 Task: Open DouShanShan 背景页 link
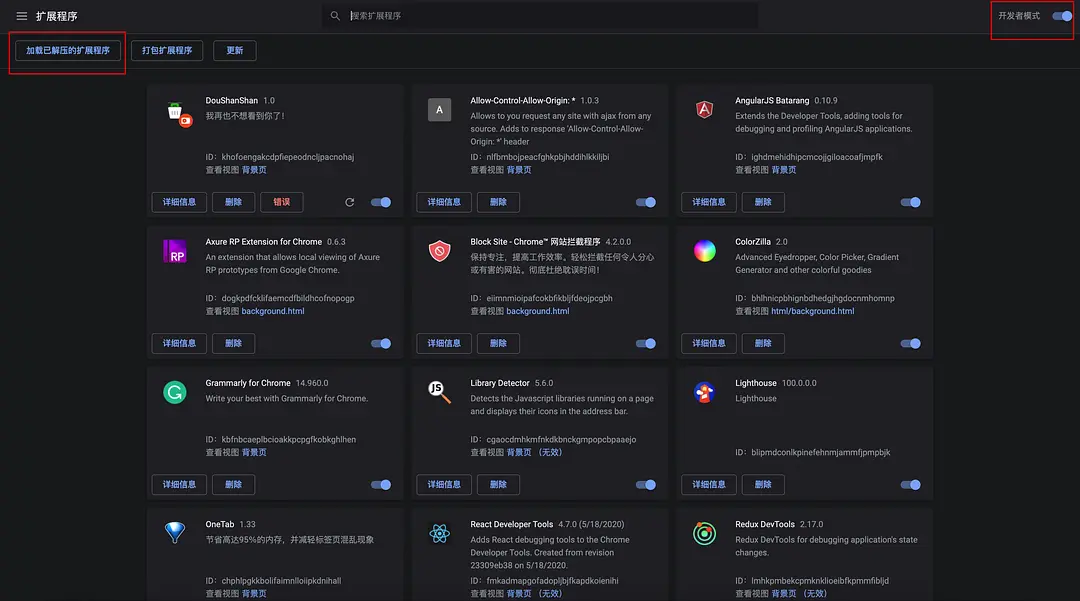pyautogui.click(x=254, y=170)
